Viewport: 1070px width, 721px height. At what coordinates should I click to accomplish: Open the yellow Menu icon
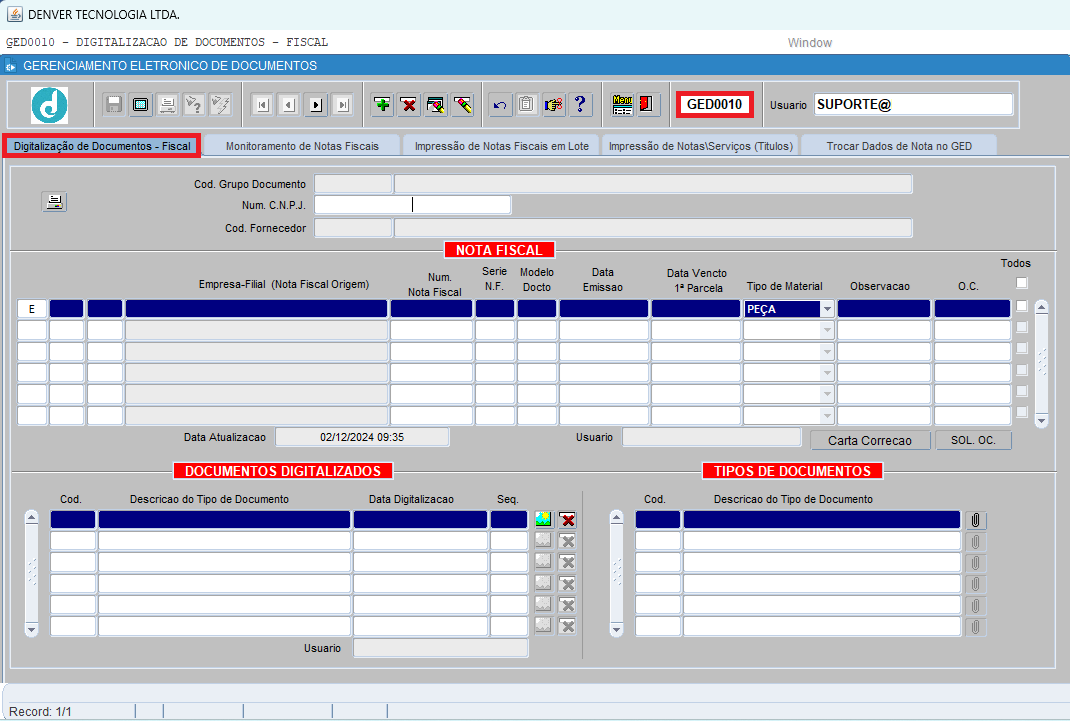pyautogui.click(x=622, y=104)
